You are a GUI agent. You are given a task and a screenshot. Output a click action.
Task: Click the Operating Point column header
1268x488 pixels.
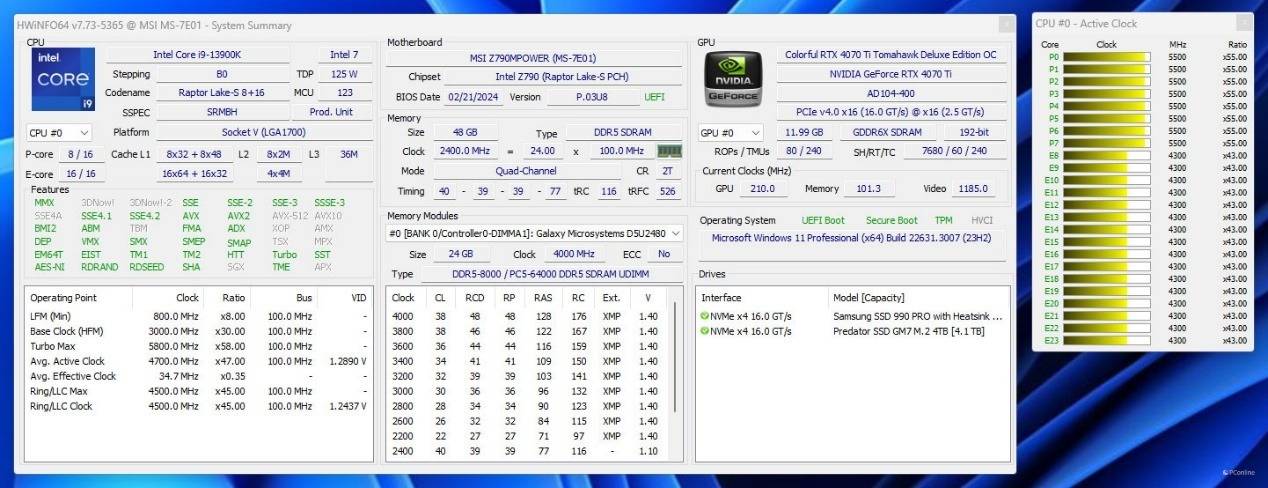[x=64, y=298]
